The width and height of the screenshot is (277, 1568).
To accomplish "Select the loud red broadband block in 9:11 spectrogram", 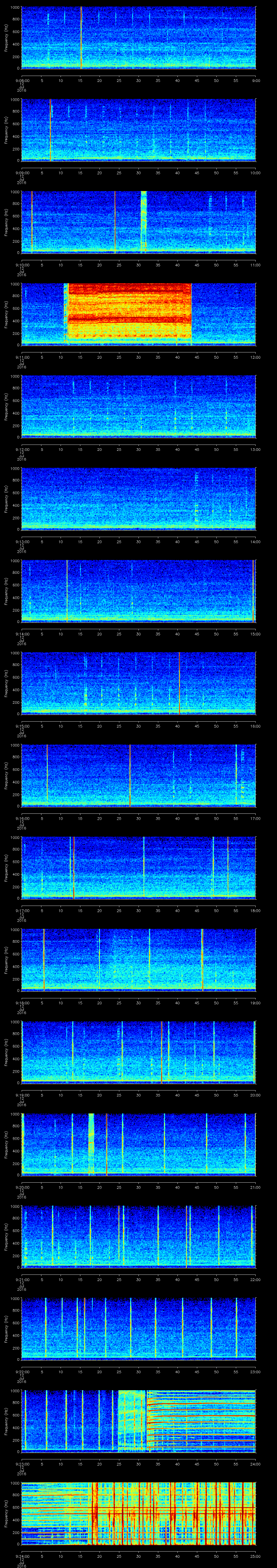I will (x=130, y=311).
